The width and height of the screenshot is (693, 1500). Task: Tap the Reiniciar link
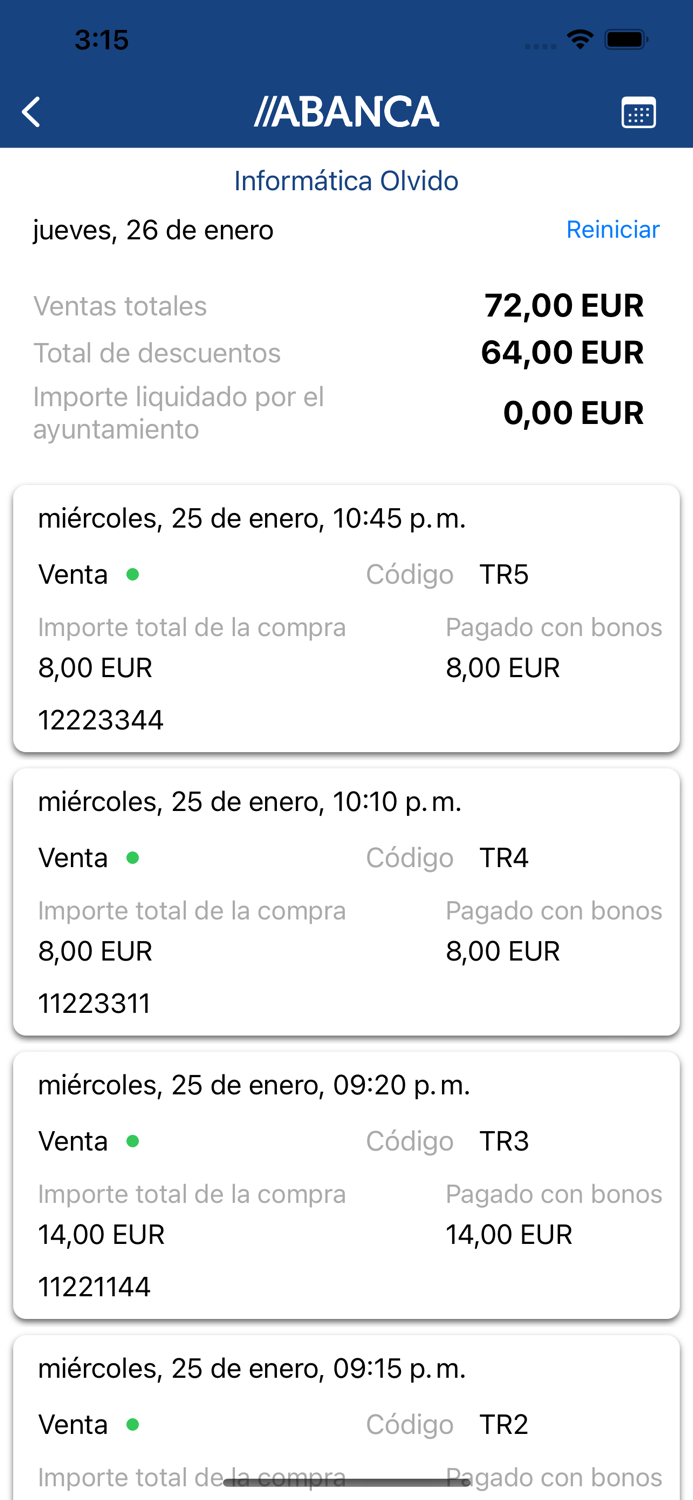tap(613, 230)
